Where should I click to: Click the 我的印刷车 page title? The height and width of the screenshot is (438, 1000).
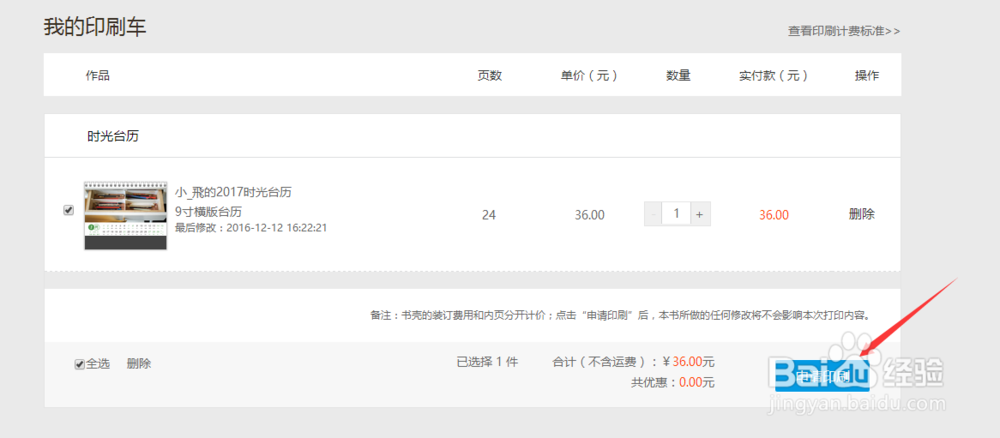pyautogui.click(x=95, y=27)
